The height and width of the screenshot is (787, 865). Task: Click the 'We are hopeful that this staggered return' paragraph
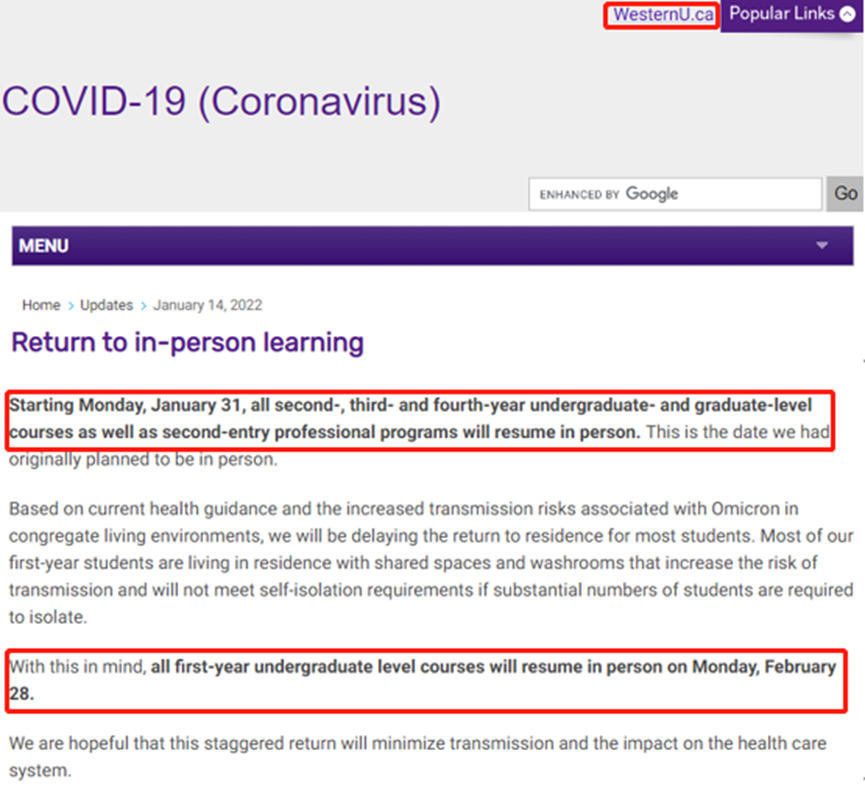pyautogui.click(x=418, y=757)
